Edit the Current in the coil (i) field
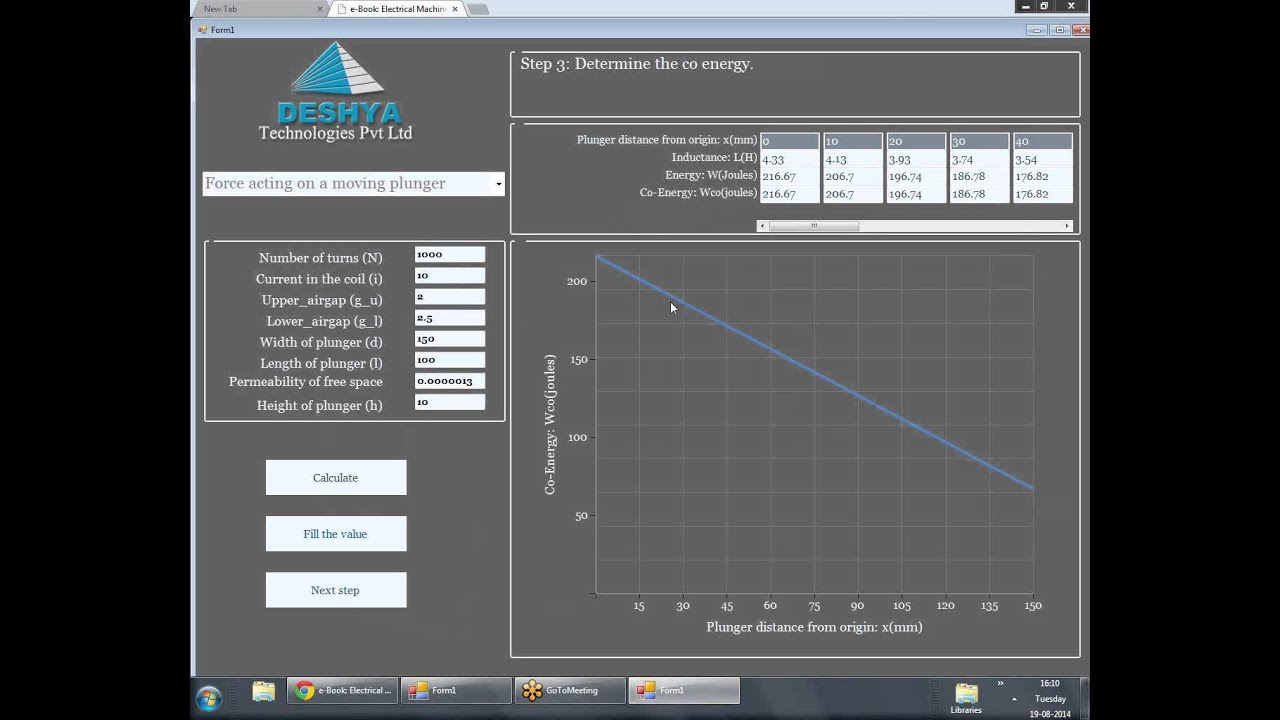 (x=450, y=276)
